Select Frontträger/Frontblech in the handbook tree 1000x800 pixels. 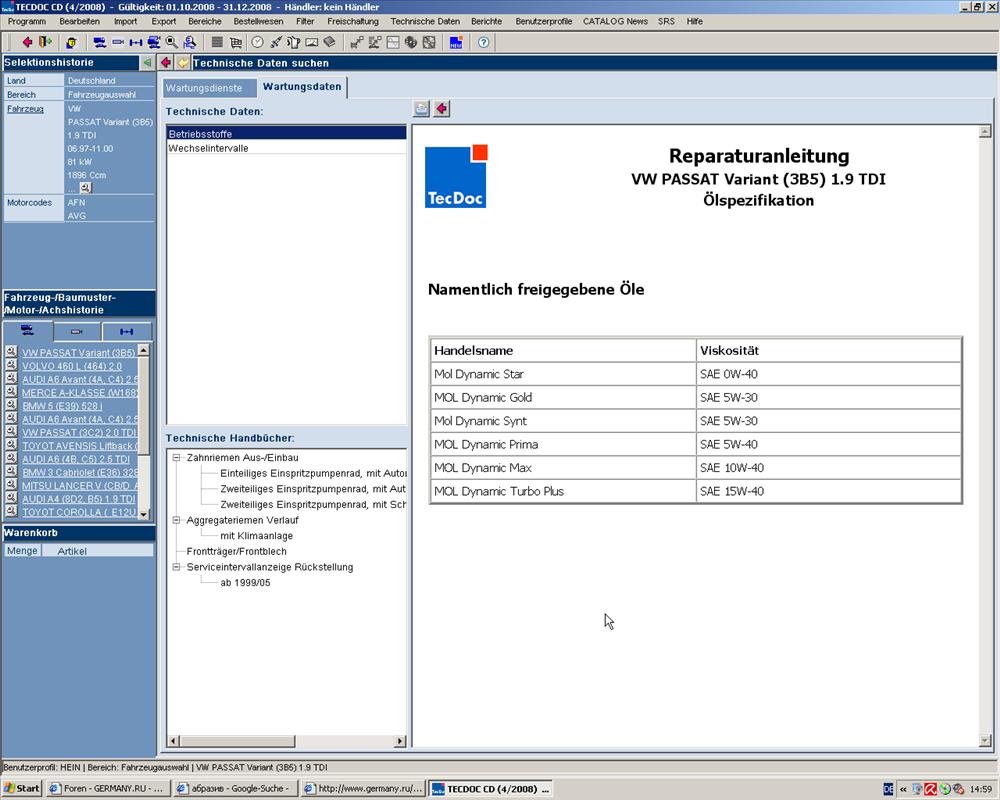236,551
